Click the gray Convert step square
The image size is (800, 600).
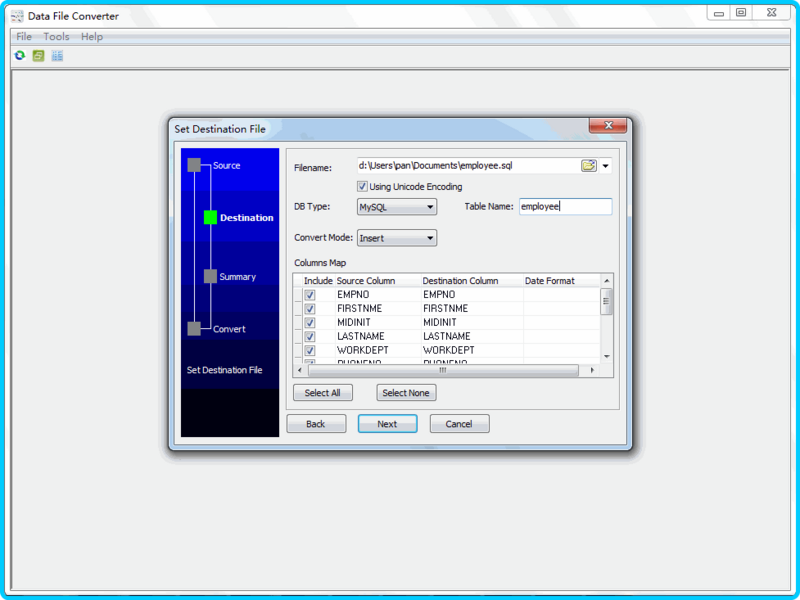point(194,329)
